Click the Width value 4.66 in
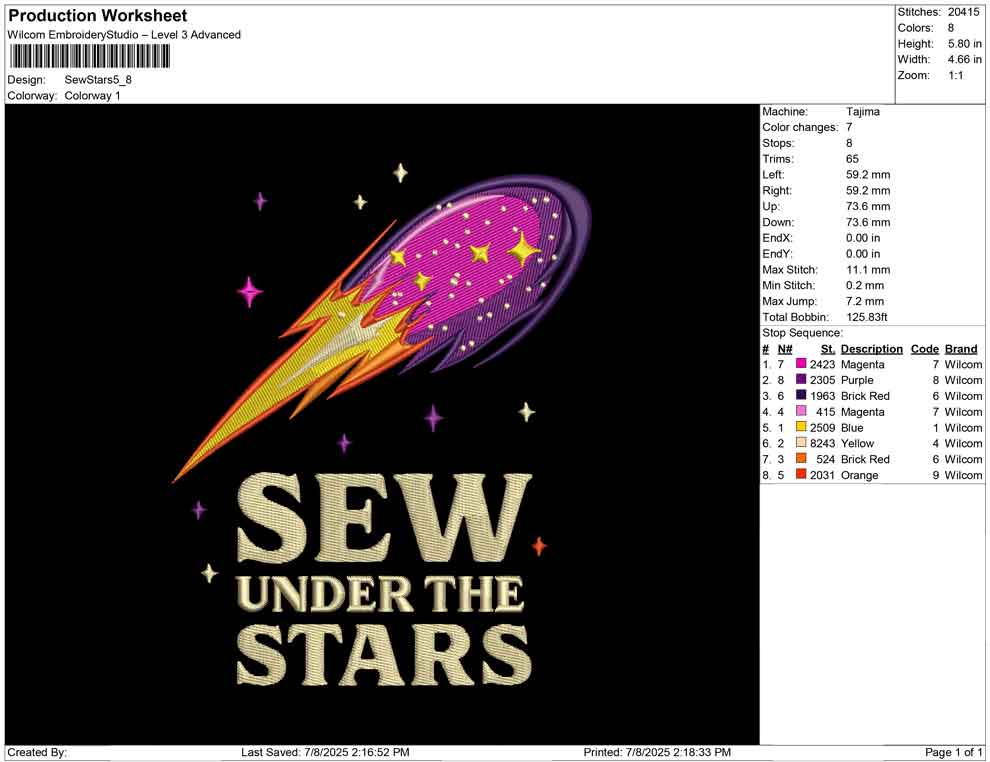 click(964, 59)
